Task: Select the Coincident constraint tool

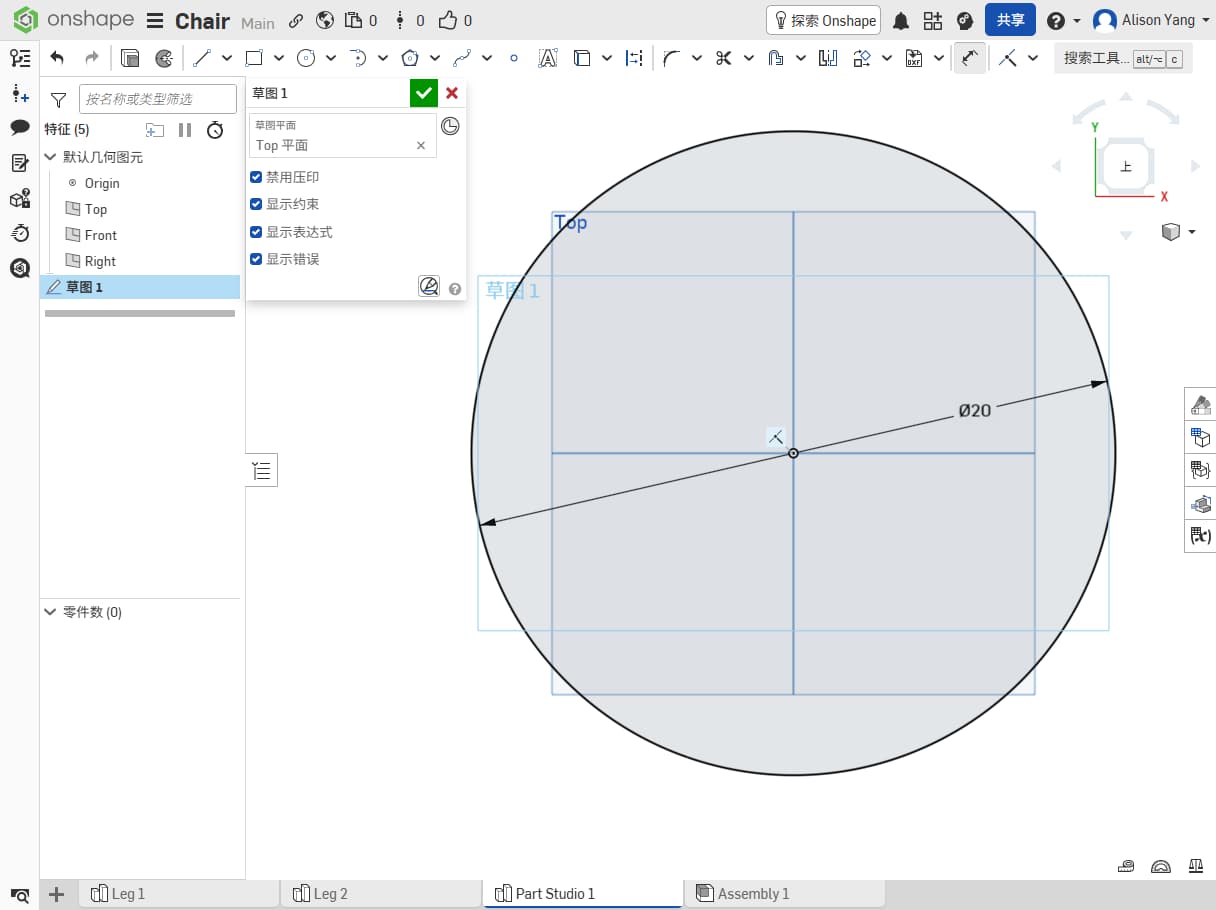Action: click(1008, 58)
